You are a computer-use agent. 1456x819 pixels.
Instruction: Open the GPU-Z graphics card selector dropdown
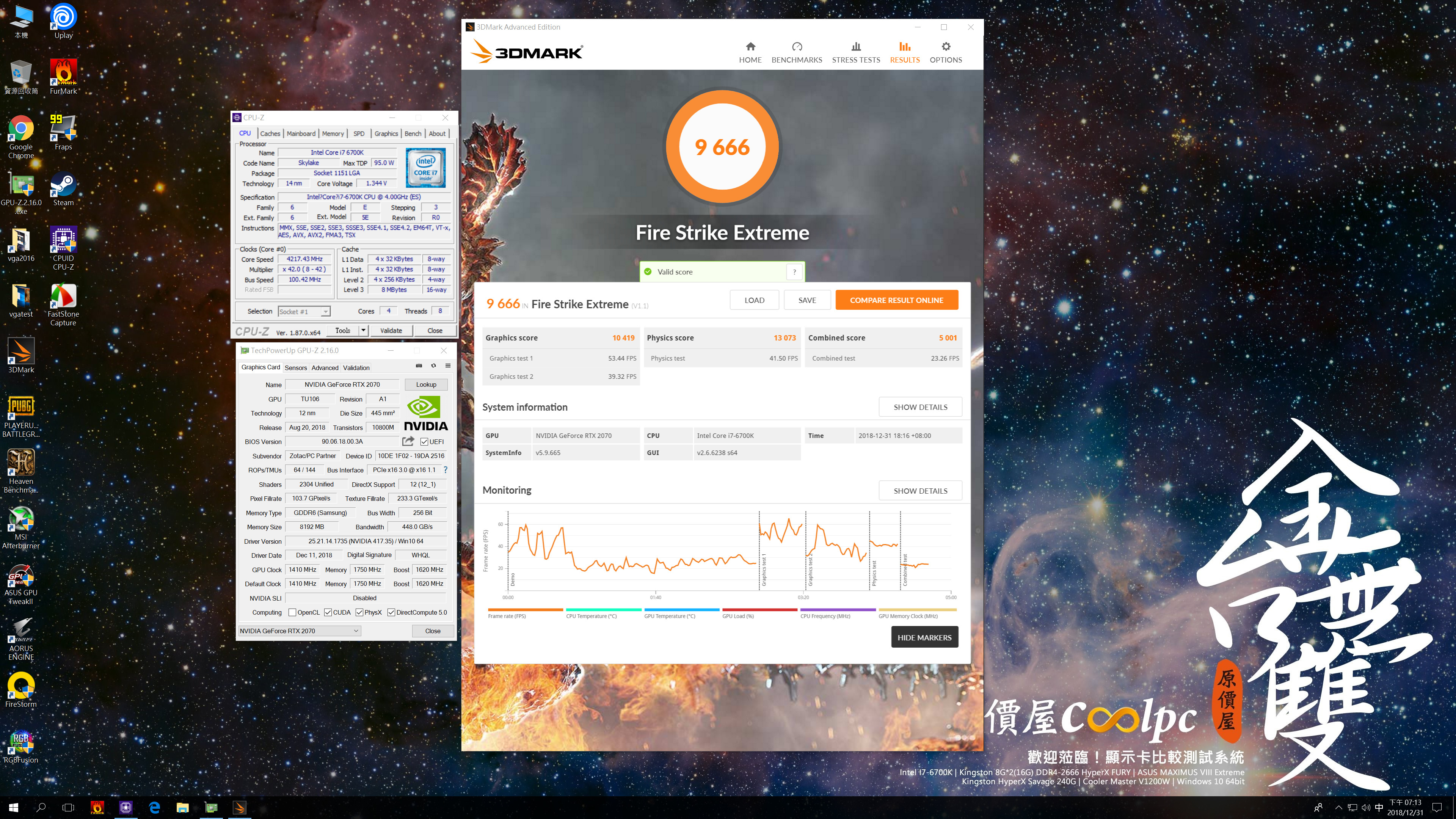pyautogui.click(x=300, y=631)
